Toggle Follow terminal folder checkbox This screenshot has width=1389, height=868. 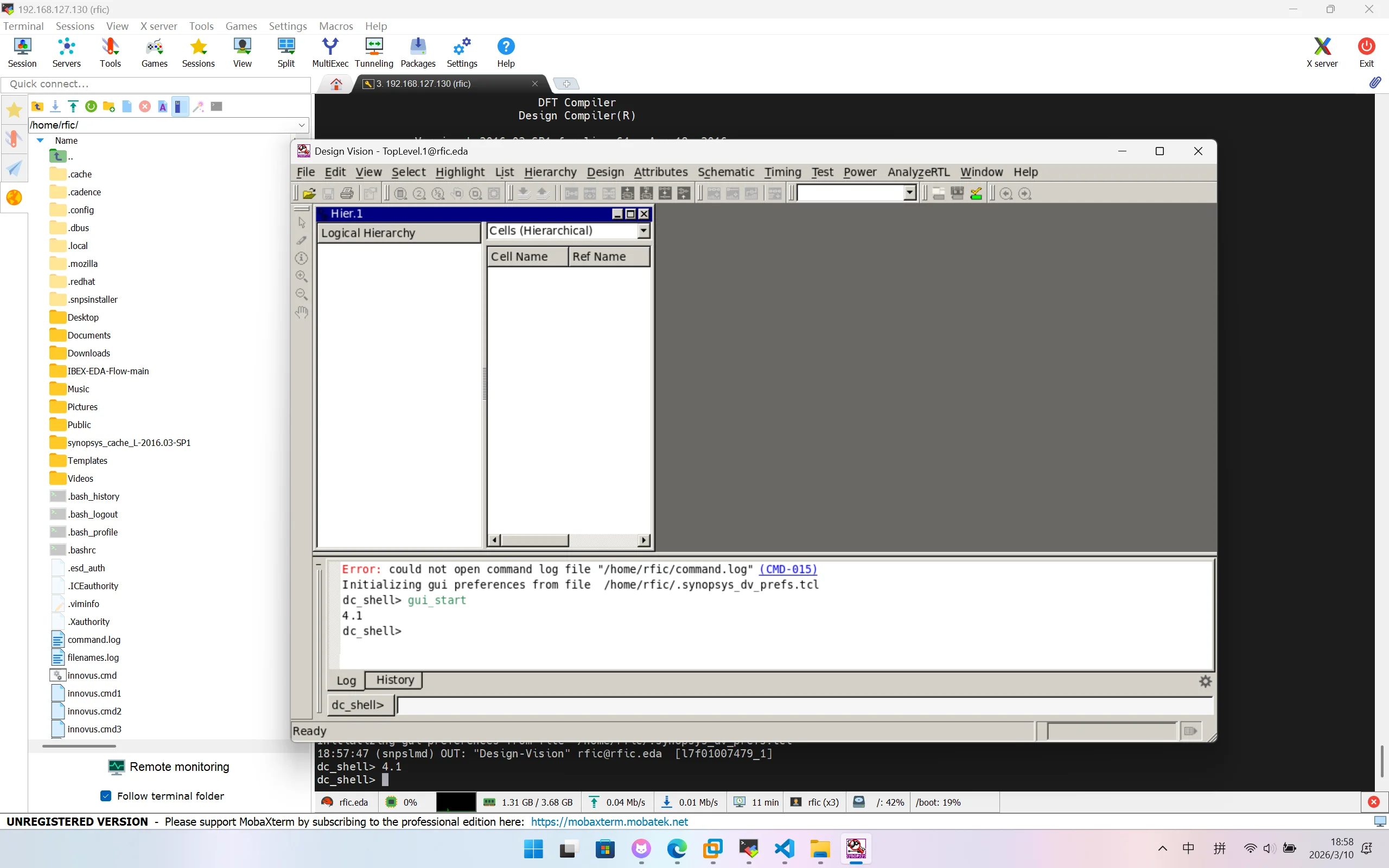pyautogui.click(x=106, y=796)
